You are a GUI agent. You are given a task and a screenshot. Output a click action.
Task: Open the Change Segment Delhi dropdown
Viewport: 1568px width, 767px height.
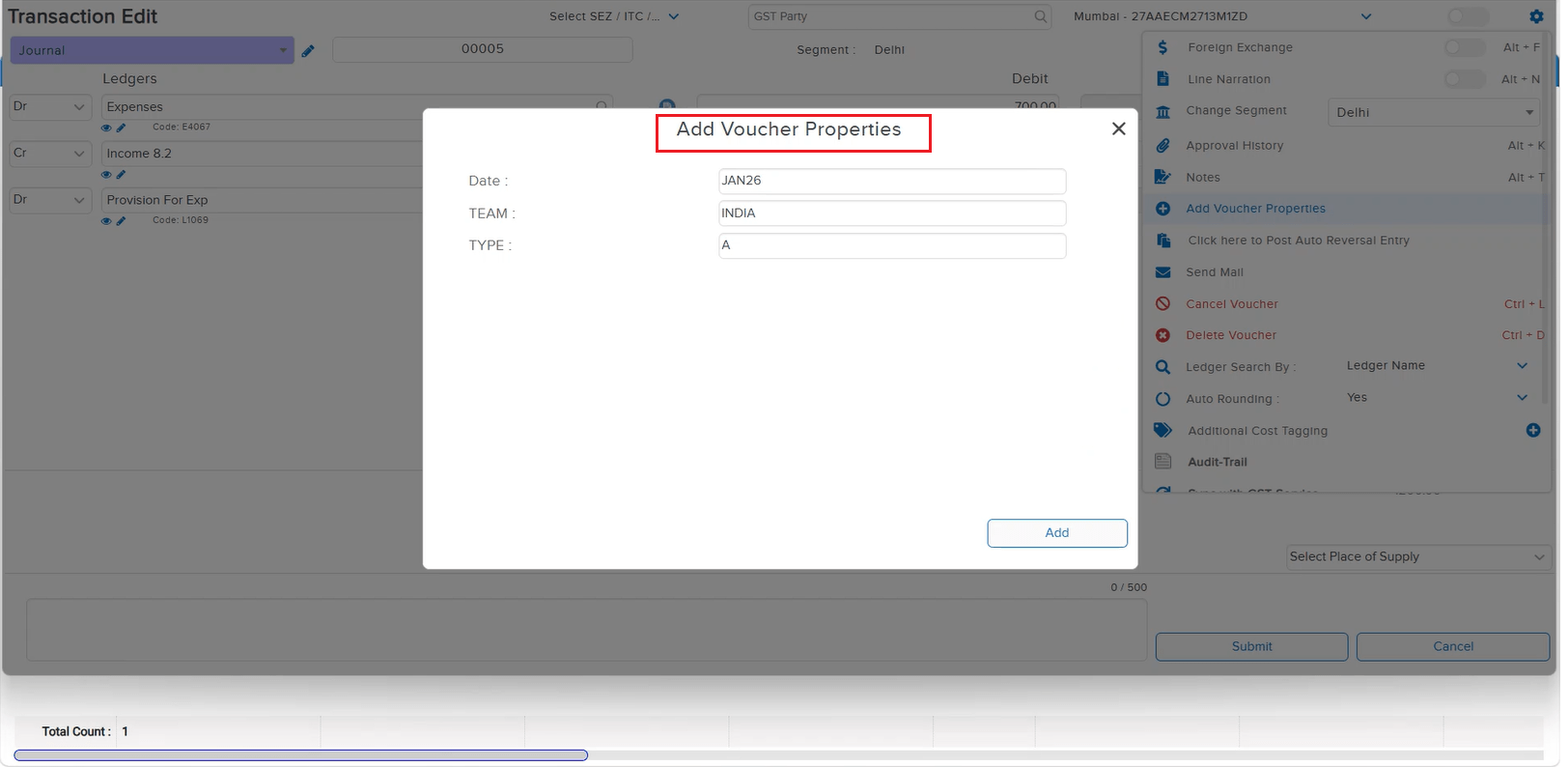1433,112
